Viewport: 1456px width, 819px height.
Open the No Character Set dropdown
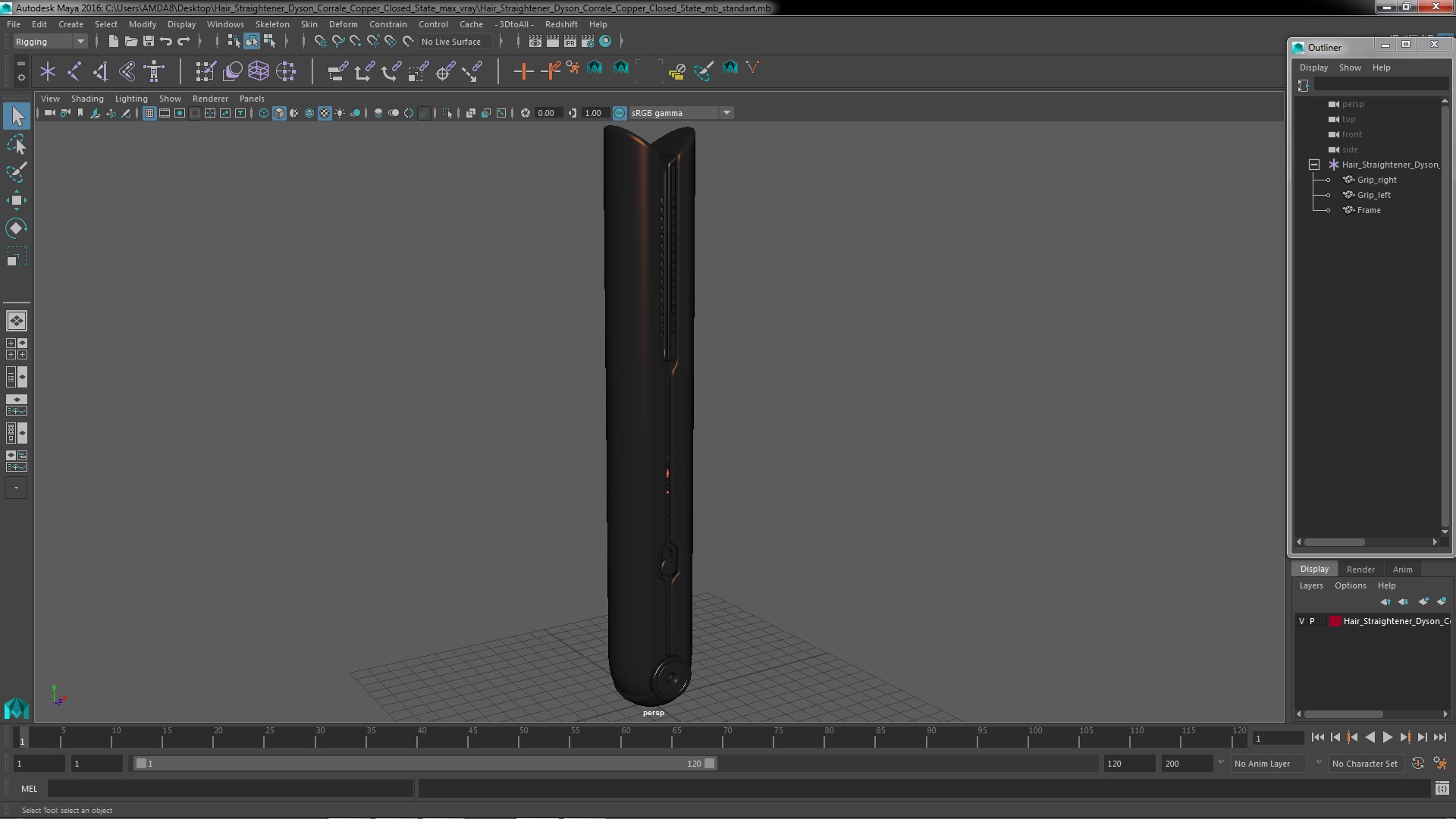(x=1365, y=764)
